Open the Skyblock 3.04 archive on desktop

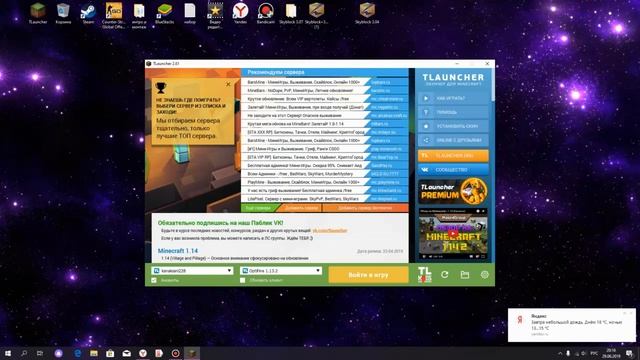pyautogui.click(x=367, y=13)
